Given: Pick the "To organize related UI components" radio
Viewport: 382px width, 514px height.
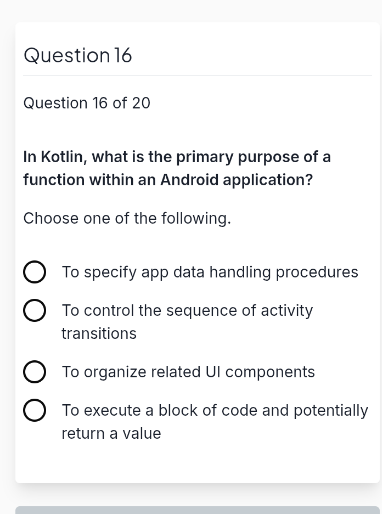Looking at the screenshot, I should click(35, 372).
